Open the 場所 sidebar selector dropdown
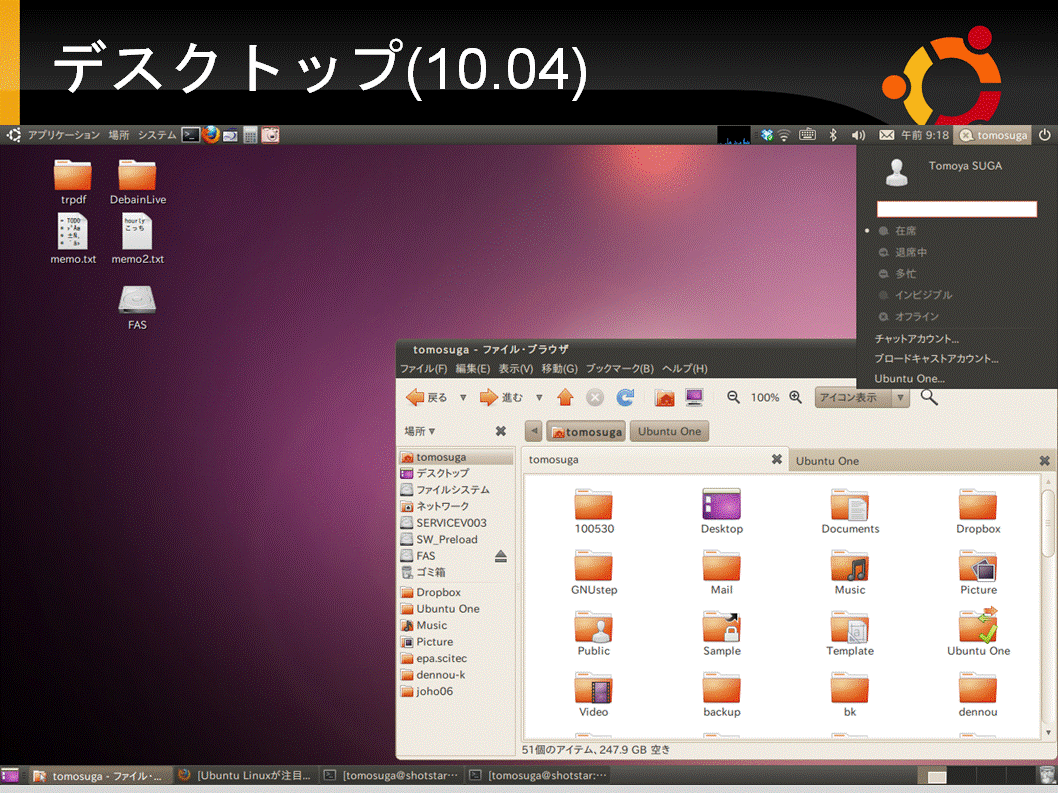1058x793 pixels. (x=420, y=431)
